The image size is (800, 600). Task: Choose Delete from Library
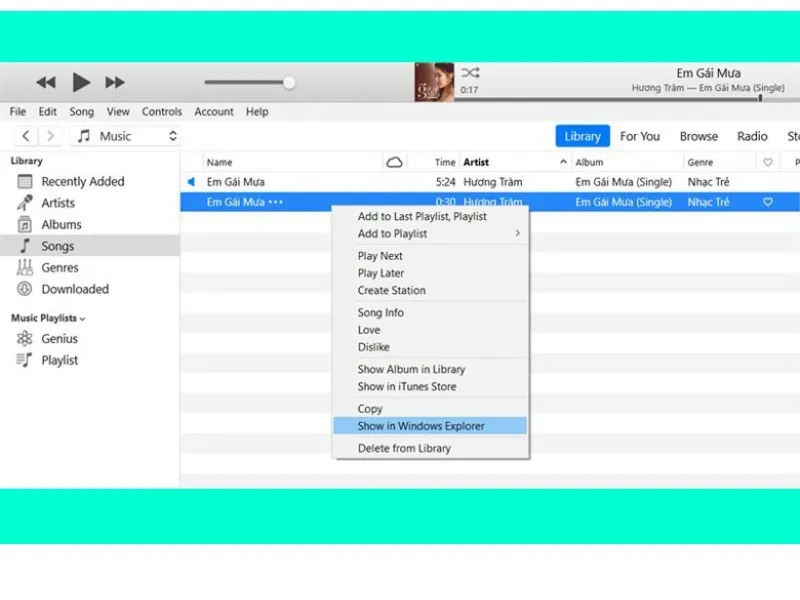click(404, 448)
